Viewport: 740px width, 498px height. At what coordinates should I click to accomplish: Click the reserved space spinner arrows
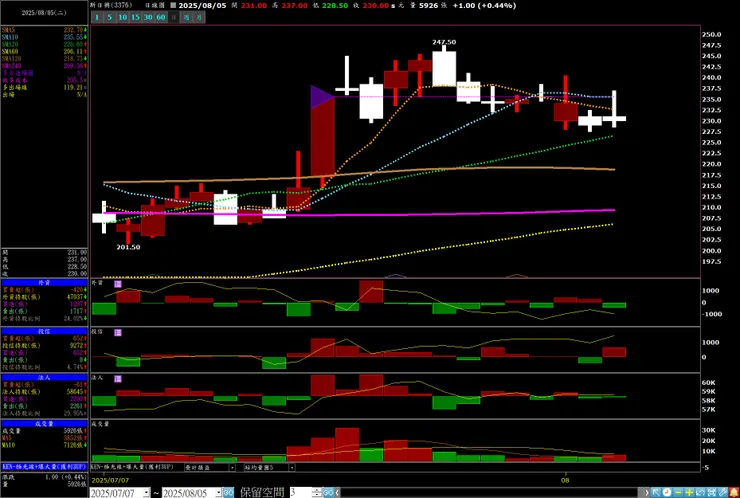click(317, 493)
